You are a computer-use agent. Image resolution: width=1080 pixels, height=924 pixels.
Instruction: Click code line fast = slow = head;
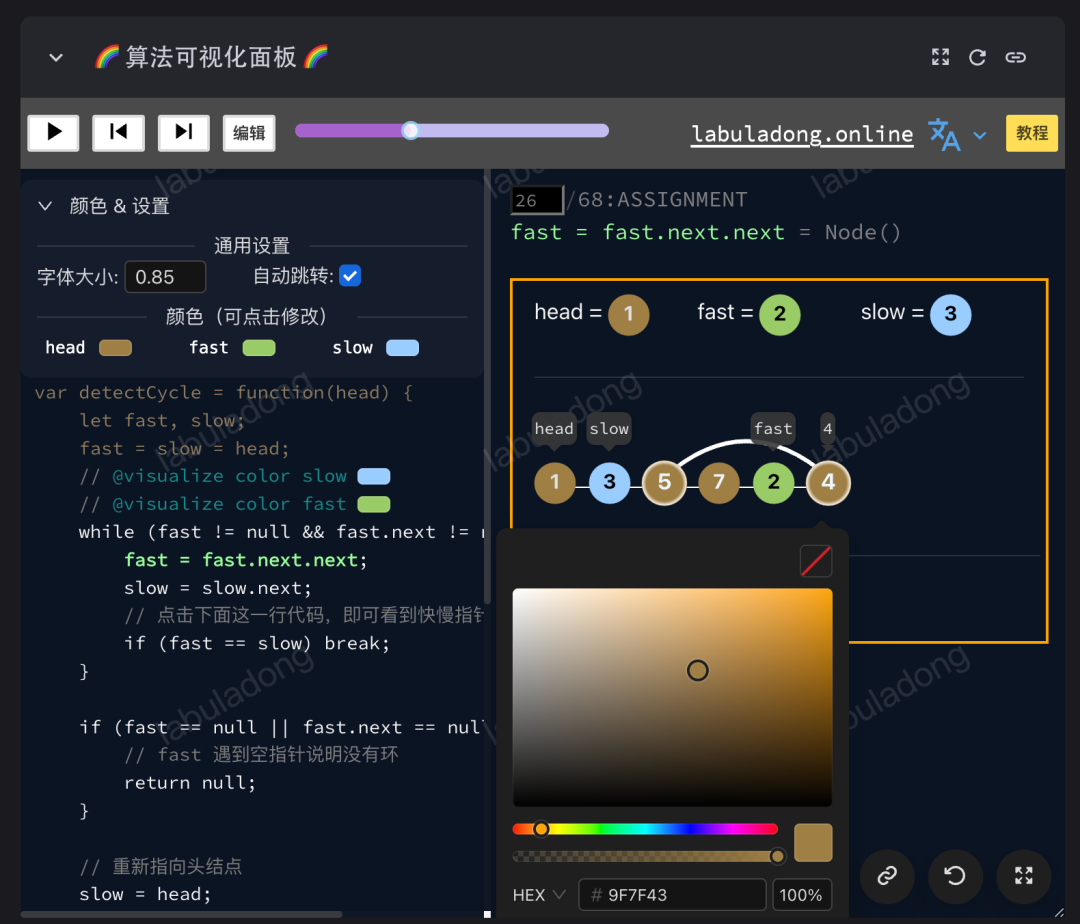pos(184,449)
